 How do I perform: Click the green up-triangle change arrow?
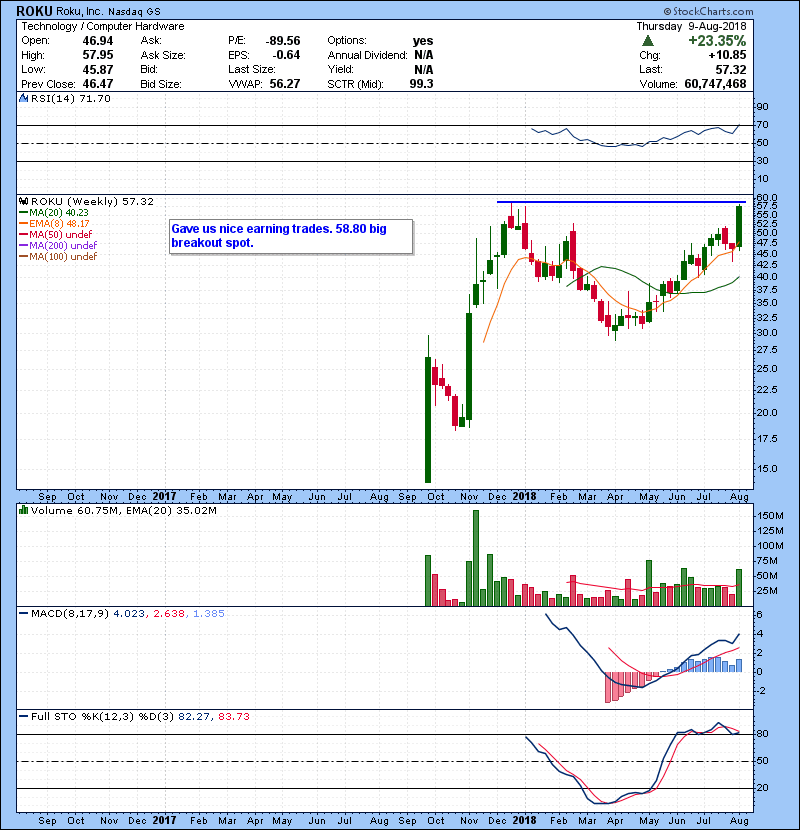point(648,41)
